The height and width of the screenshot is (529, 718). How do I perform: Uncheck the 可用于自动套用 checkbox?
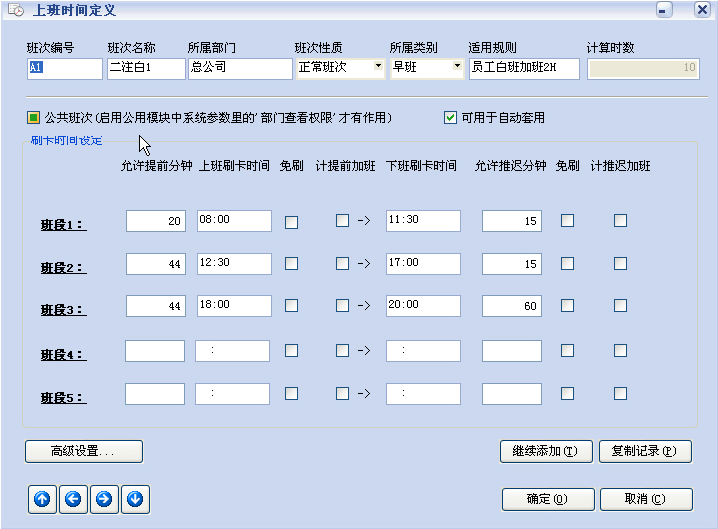450,117
